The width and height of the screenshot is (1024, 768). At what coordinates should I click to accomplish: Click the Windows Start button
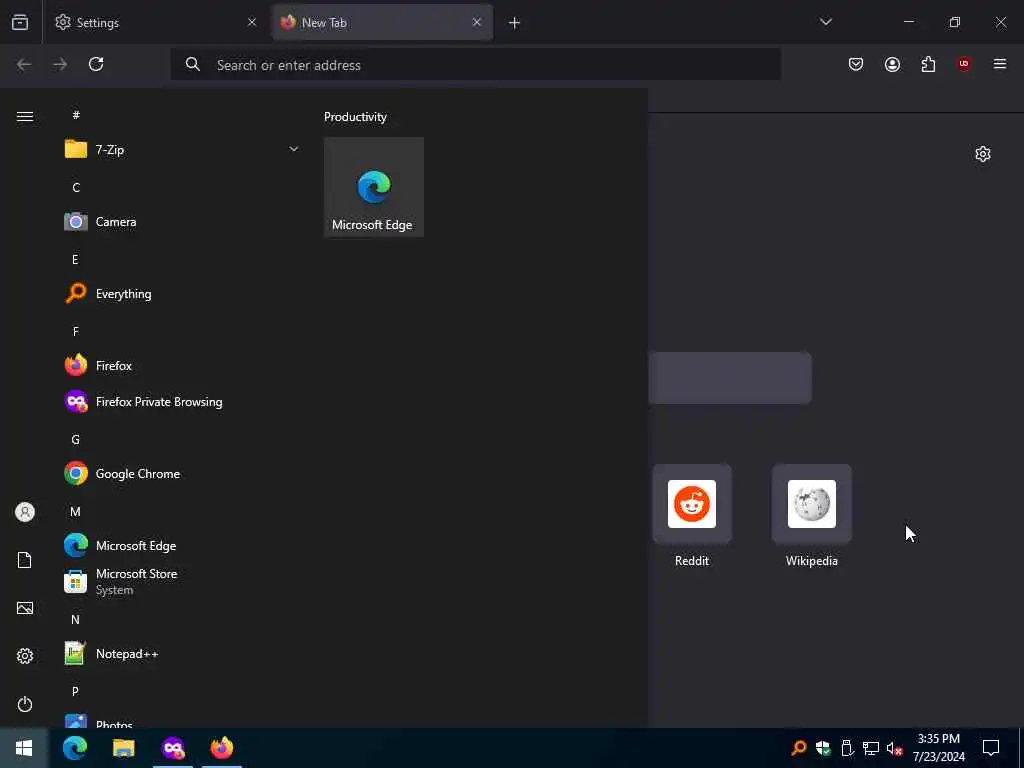point(24,748)
